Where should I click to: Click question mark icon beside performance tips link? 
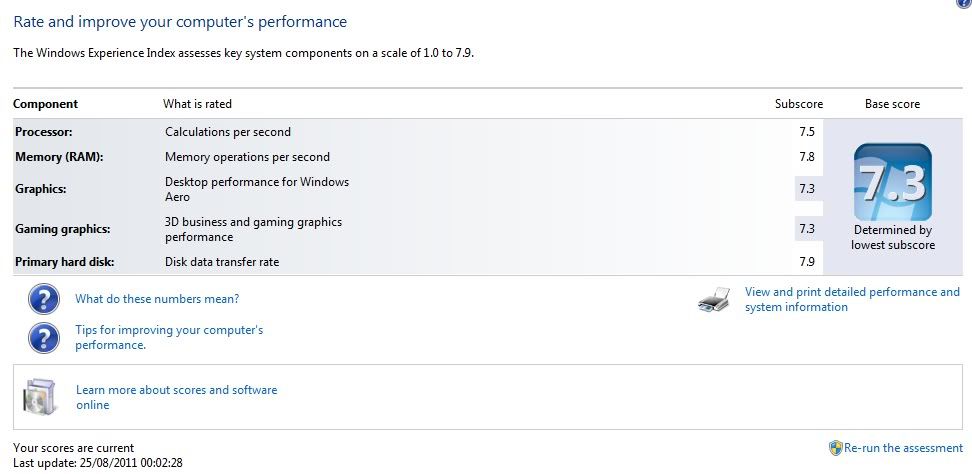pyautogui.click(x=44, y=338)
